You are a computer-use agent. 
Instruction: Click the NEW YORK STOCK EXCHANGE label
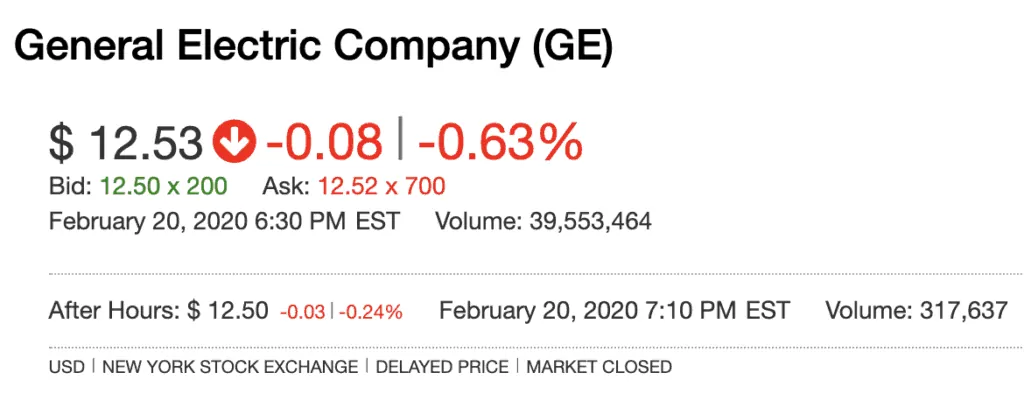tap(230, 367)
